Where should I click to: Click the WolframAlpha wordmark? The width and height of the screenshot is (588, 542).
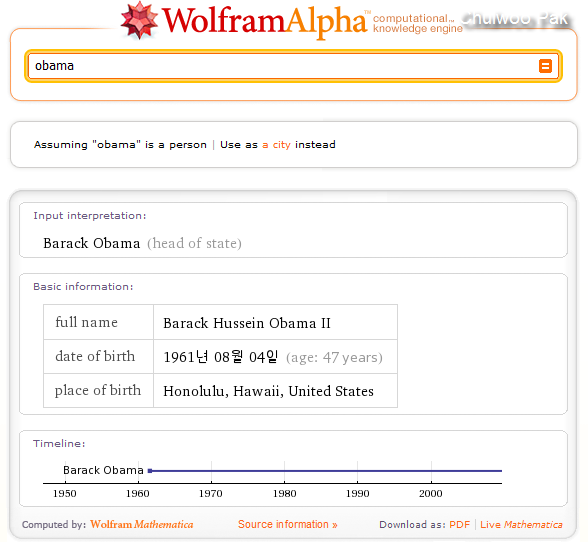pos(265,22)
